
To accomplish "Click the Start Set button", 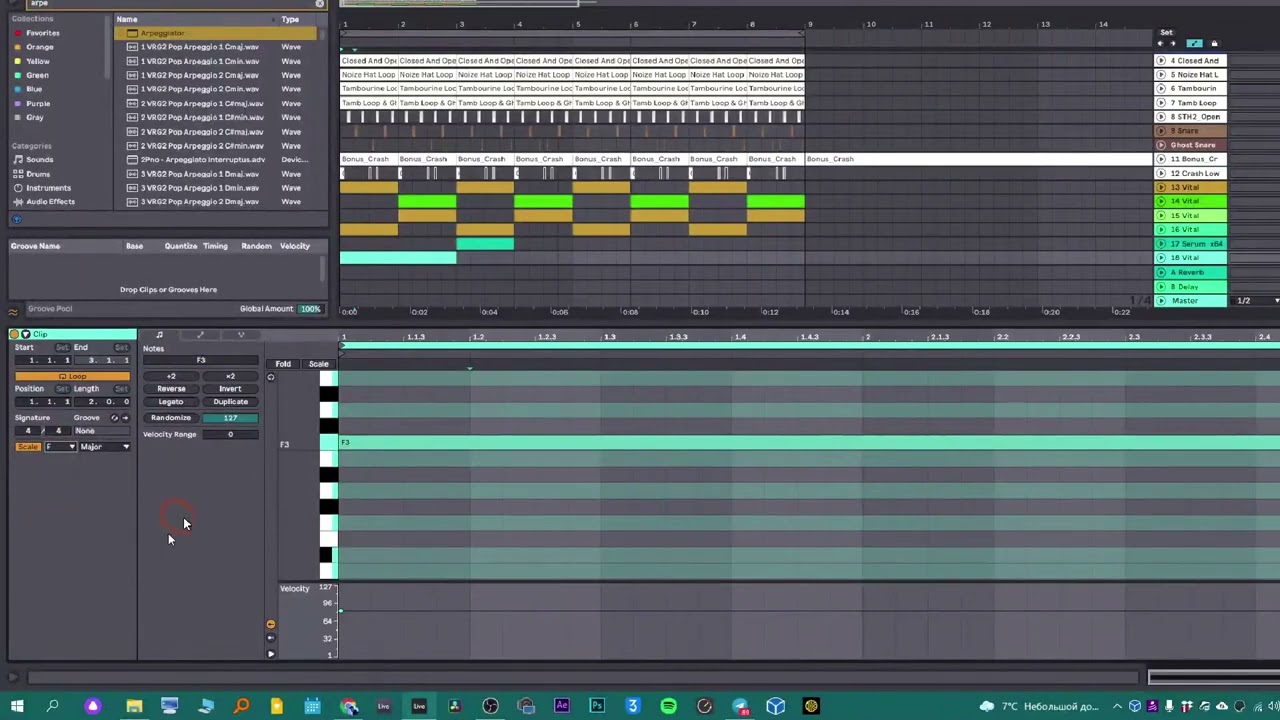I will (61, 348).
